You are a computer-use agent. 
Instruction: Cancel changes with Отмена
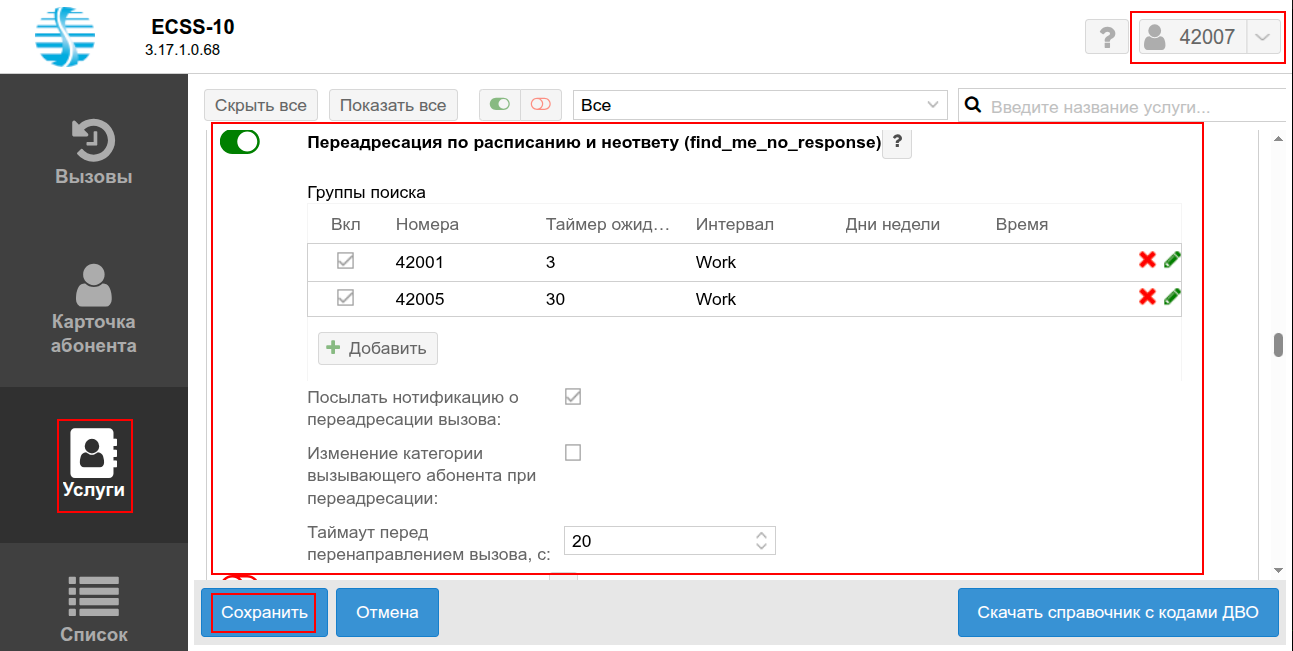387,612
